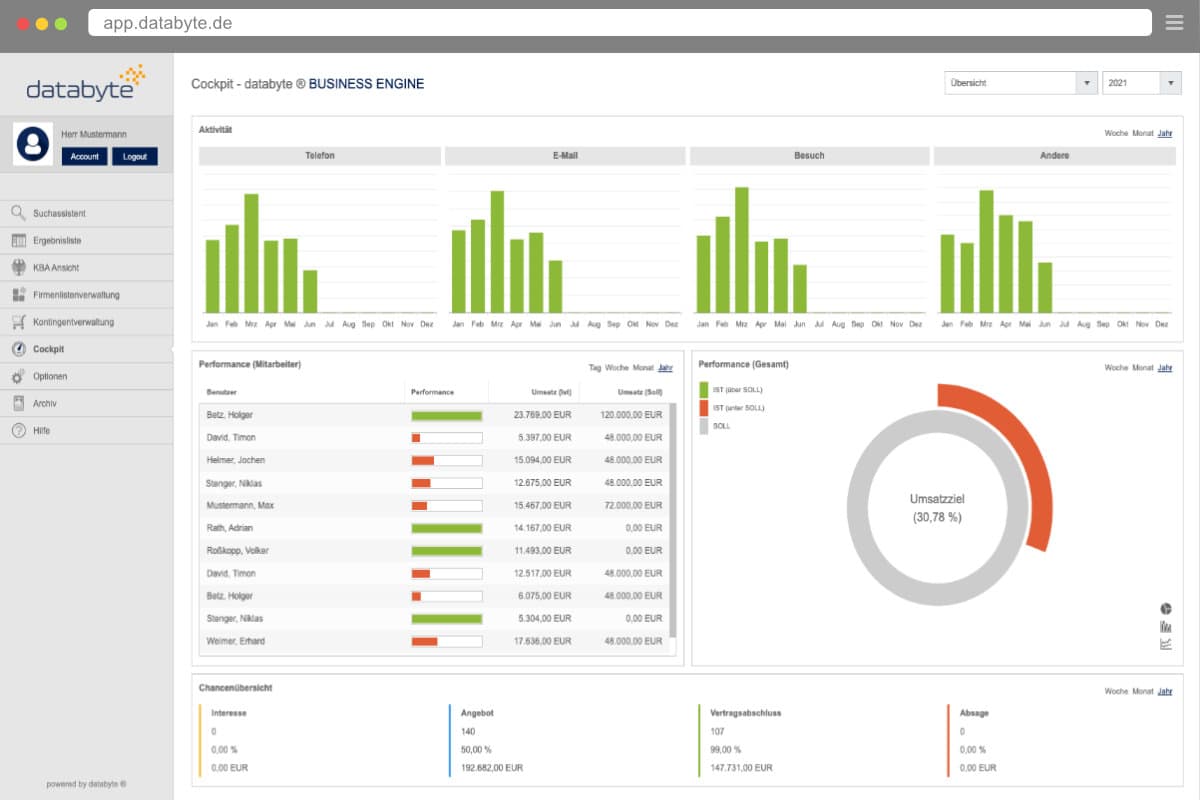Screen dimensions: 1200x800
Task: Open the 2021 year dropdown
Action: tap(1142, 83)
